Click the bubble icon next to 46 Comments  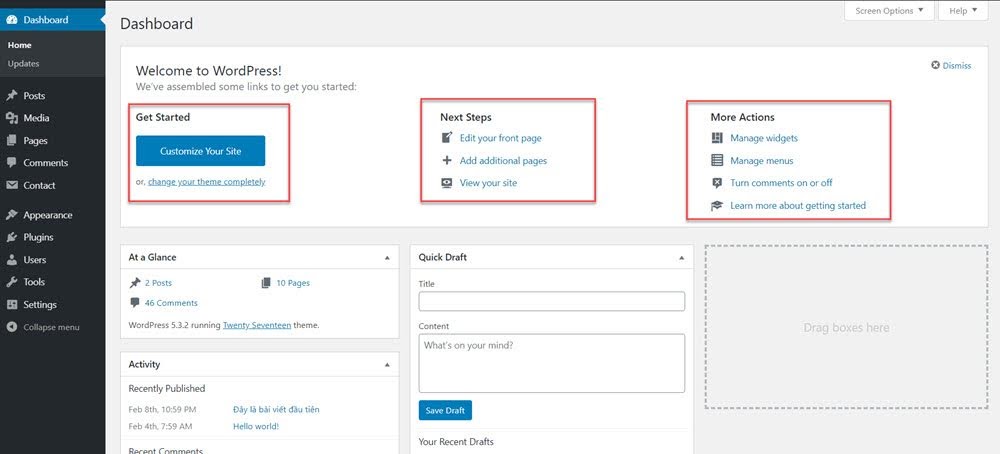coord(135,303)
